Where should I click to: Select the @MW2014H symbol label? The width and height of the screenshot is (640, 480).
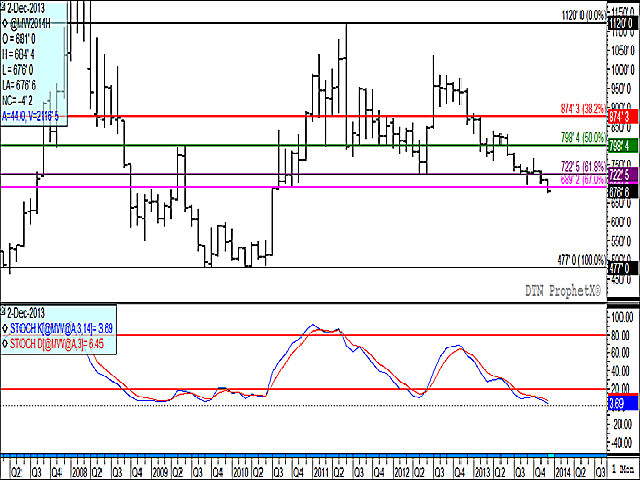pos(30,24)
